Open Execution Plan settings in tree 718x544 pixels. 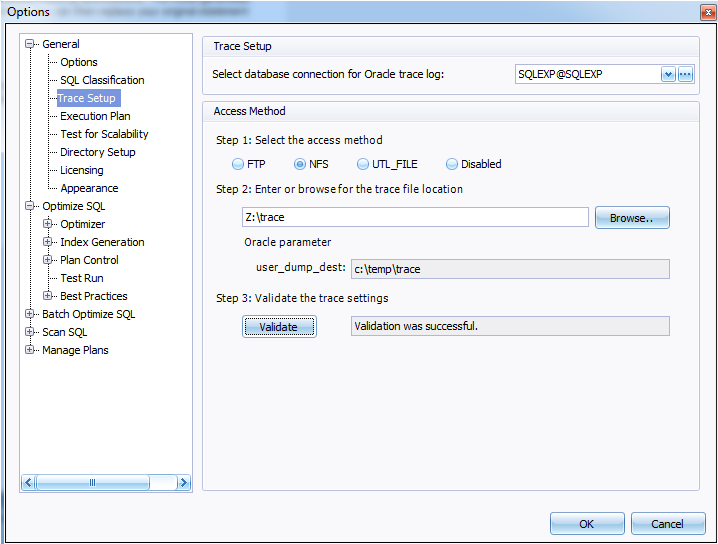[x=95, y=116]
